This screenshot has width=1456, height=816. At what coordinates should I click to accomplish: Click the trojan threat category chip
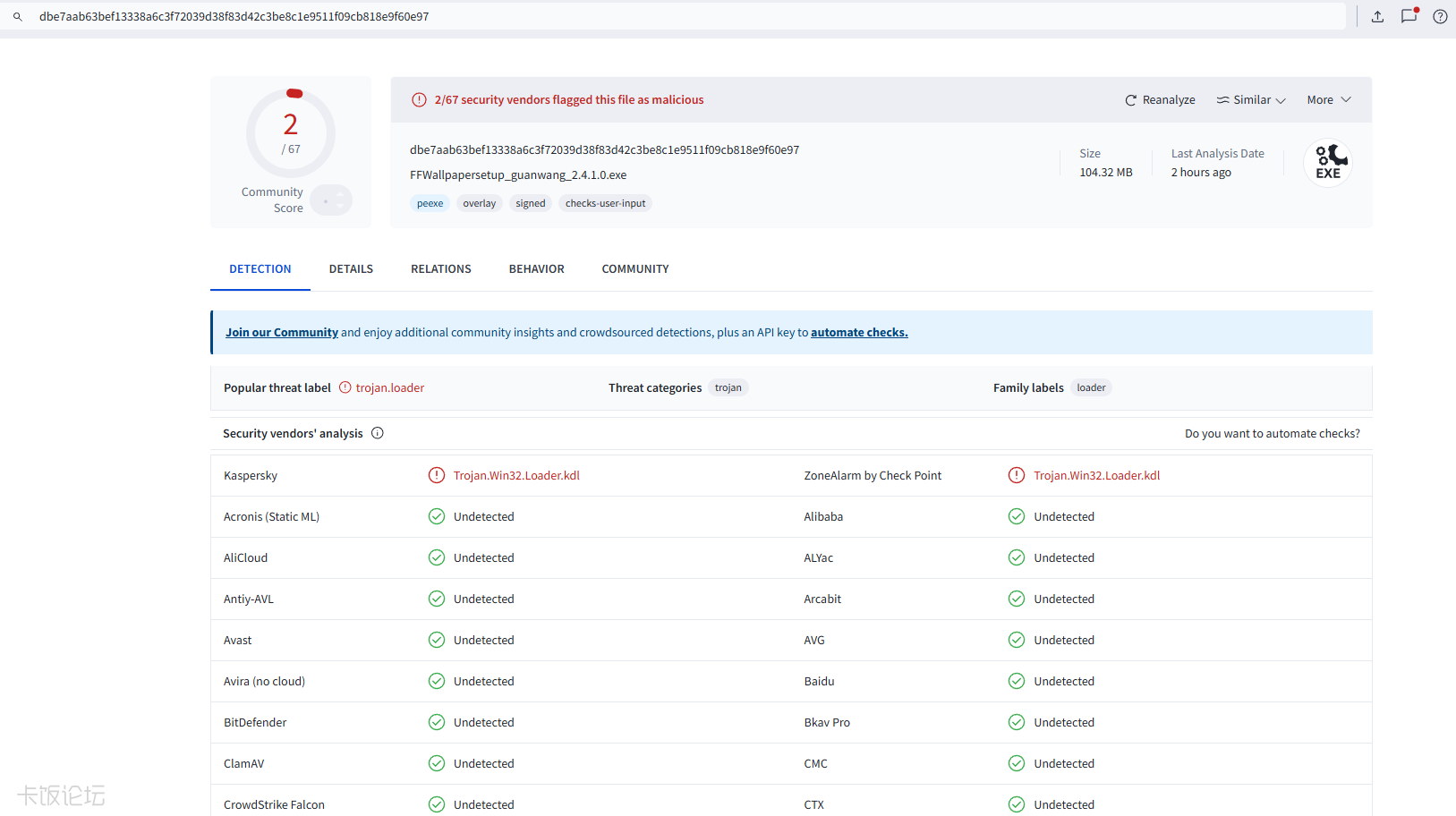coord(728,387)
